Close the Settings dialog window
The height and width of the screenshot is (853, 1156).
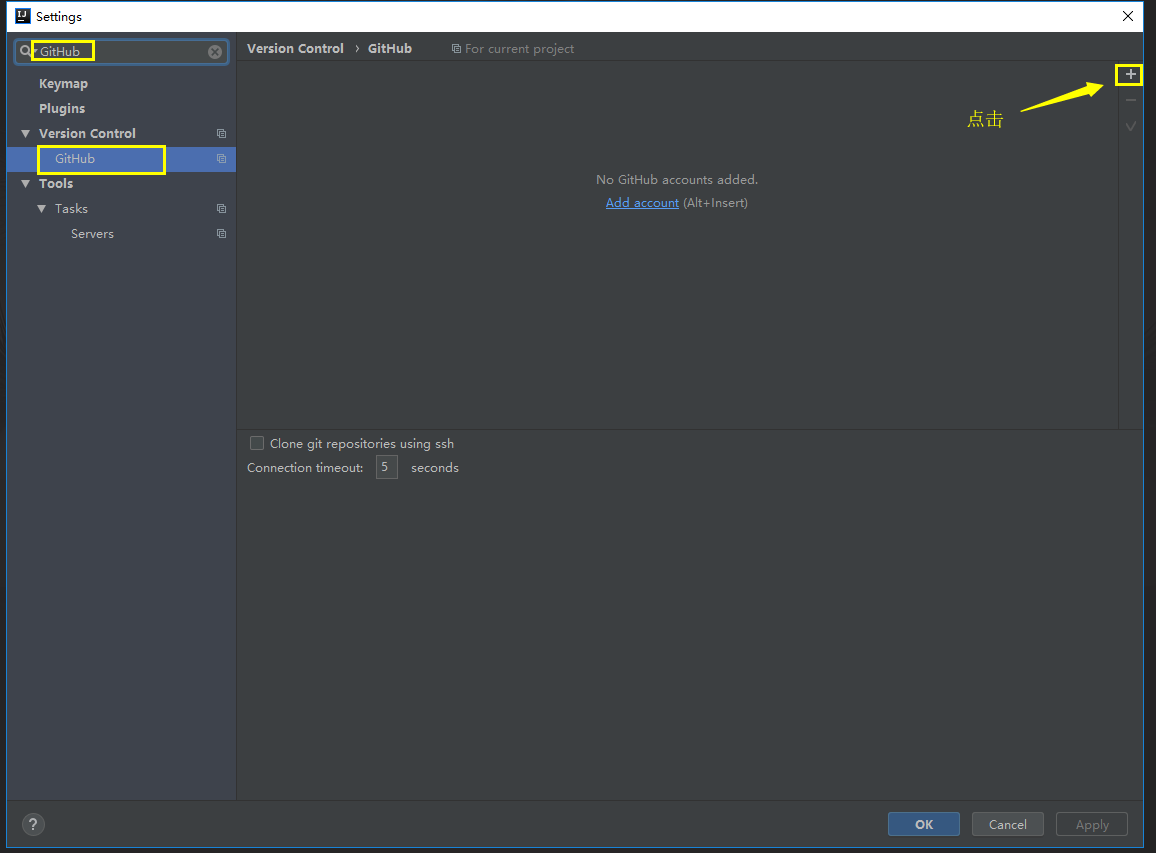1128,16
